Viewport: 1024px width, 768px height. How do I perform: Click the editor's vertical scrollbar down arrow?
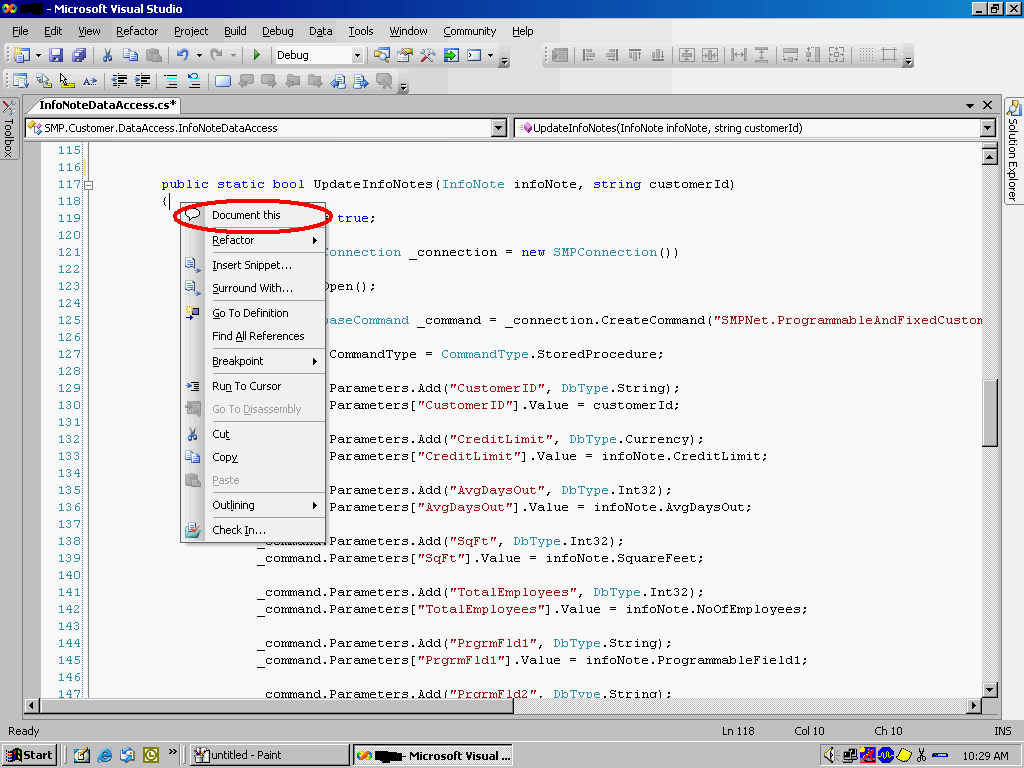[x=989, y=689]
